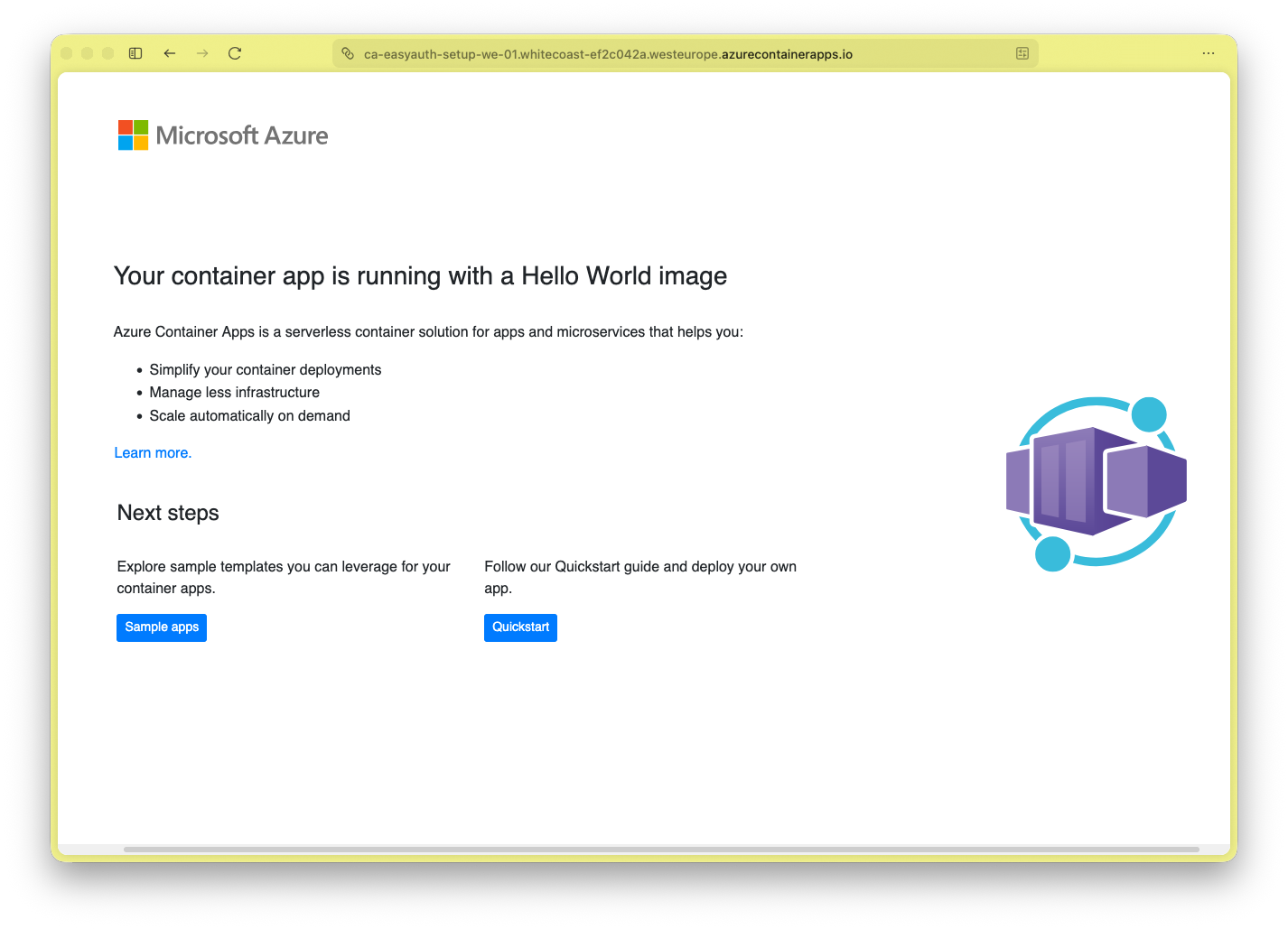Click 'Manage less infrastructure' bullet
1288x929 pixels.
pyautogui.click(x=235, y=392)
